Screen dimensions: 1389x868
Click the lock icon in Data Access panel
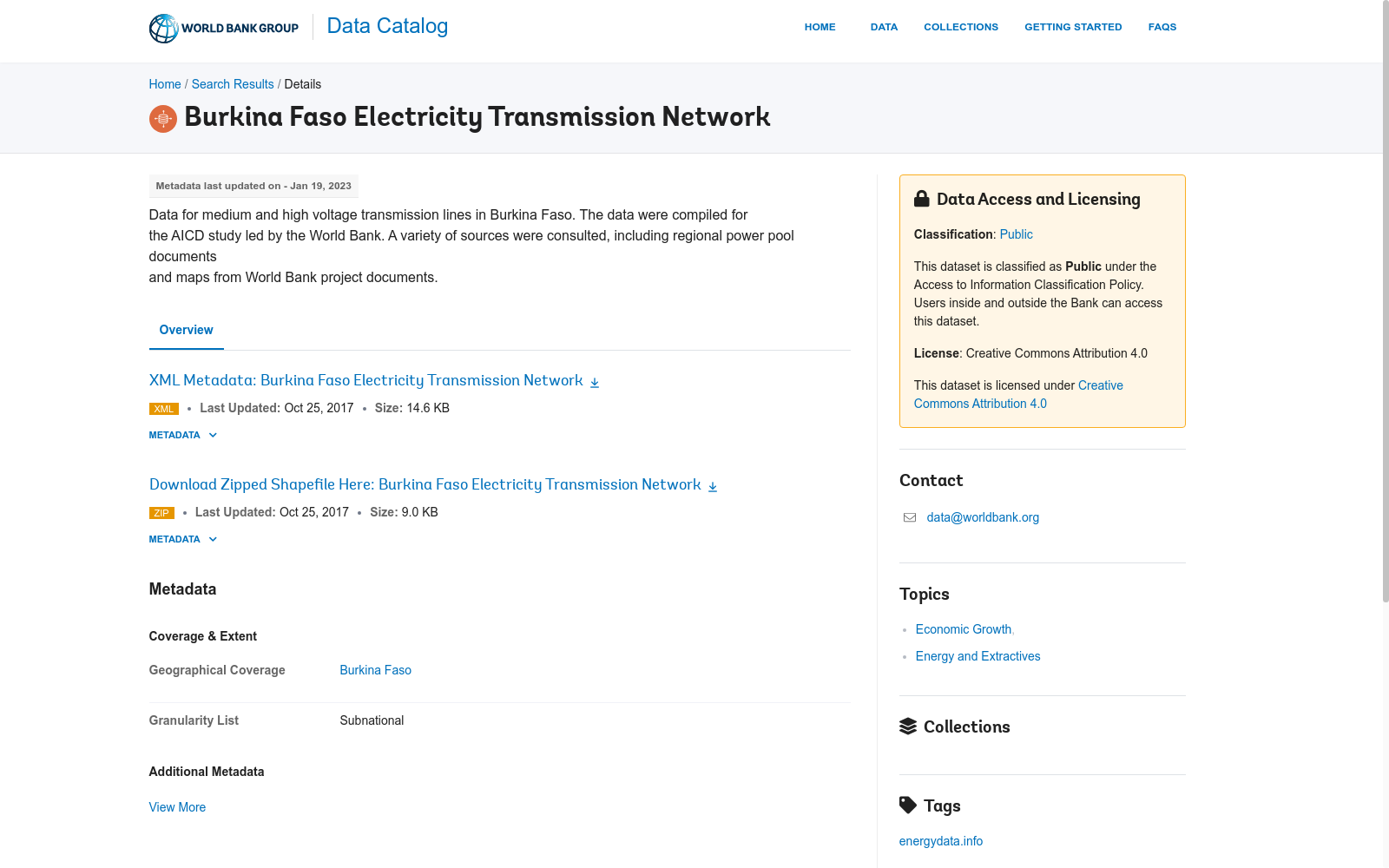click(x=922, y=199)
